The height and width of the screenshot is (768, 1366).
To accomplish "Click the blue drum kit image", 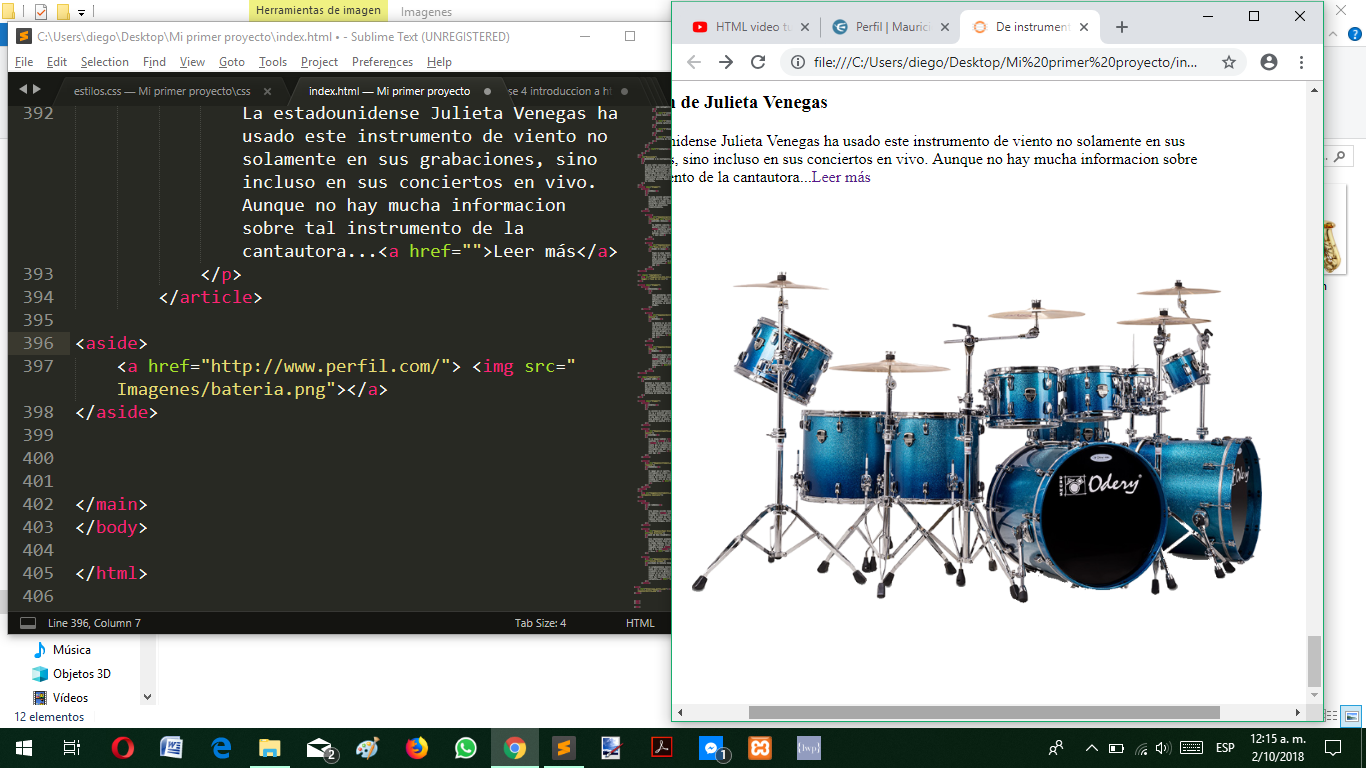I will tap(975, 435).
